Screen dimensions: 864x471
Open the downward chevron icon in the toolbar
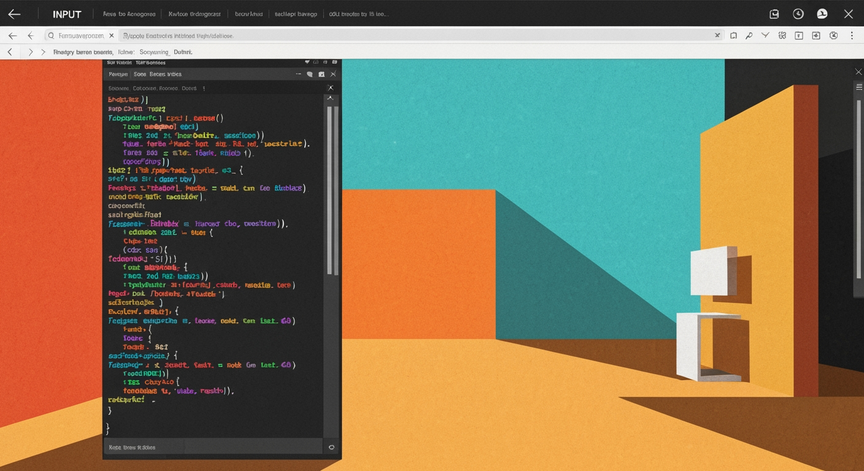pos(765,35)
